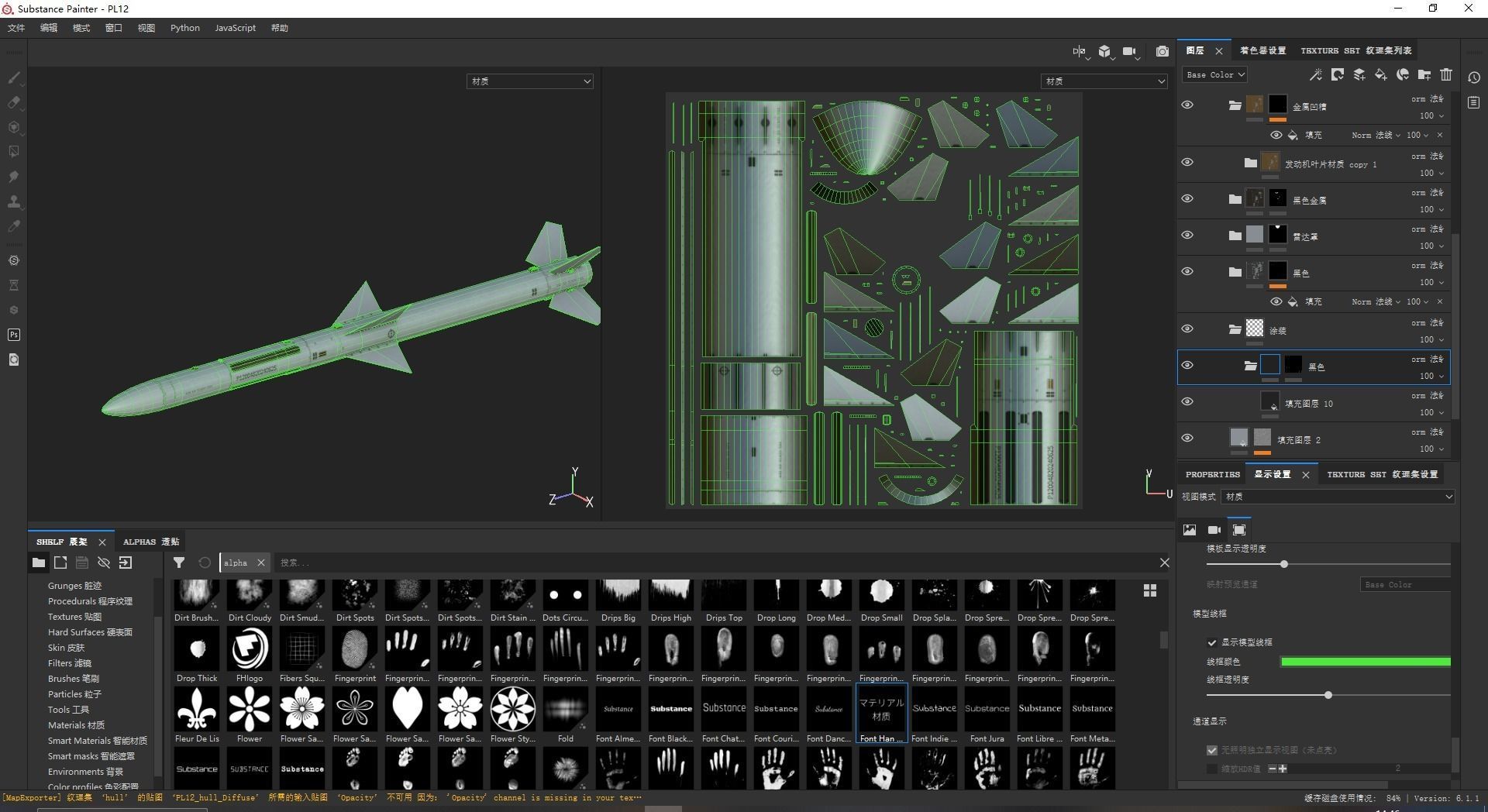Select the Smudge tool in left toolbar

pos(14,177)
